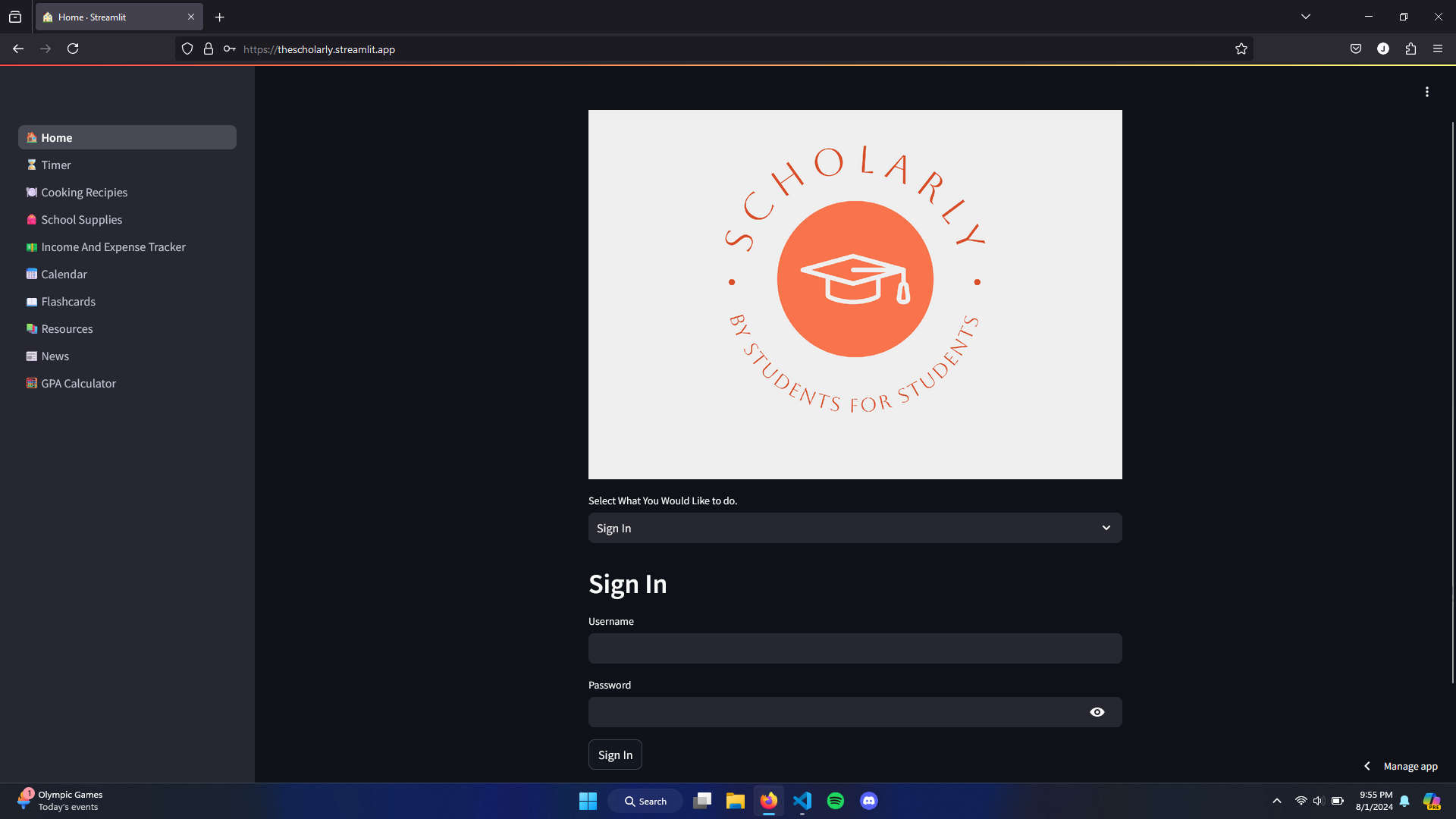Viewport: 1456px width, 819px height.
Task: Open Spotify from the taskbar
Action: [x=836, y=801]
